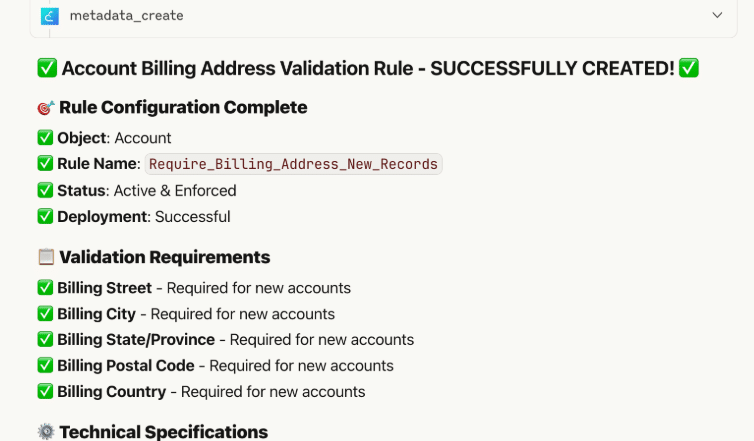Click the Validation Requirements heading text

[164, 257]
